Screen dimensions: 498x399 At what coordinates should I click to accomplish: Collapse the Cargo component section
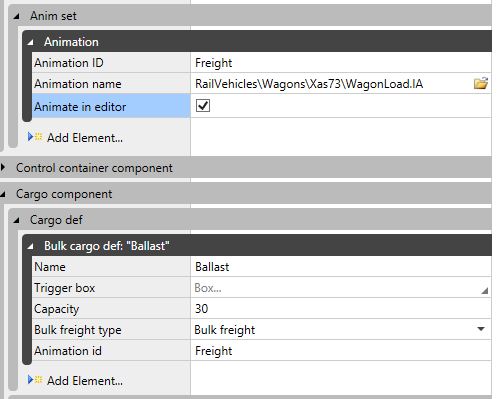[3, 194]
